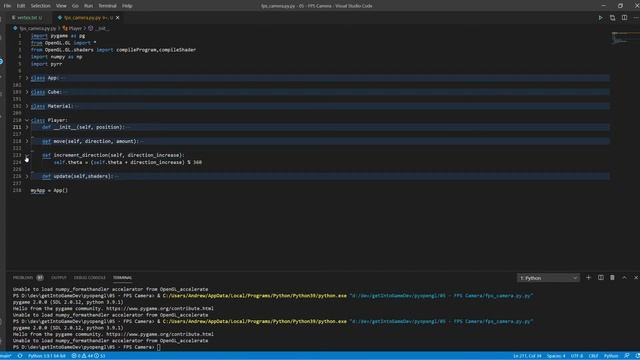Click the compileProgram,compileShader import line
Image resolution: width=640 pixels, height=360 pixels.
[113, 50]
